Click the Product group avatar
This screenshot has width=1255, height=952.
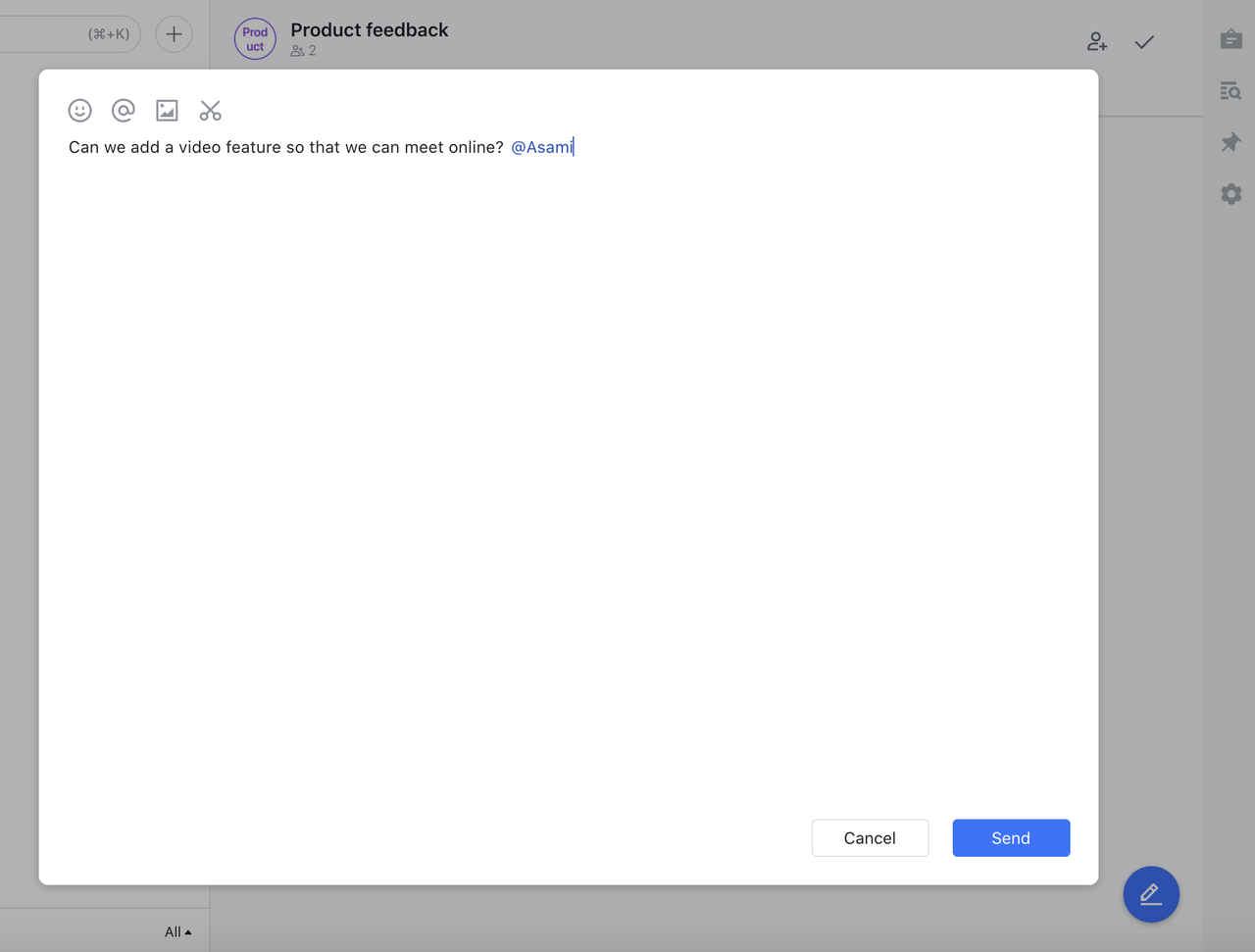click(255, 39)
